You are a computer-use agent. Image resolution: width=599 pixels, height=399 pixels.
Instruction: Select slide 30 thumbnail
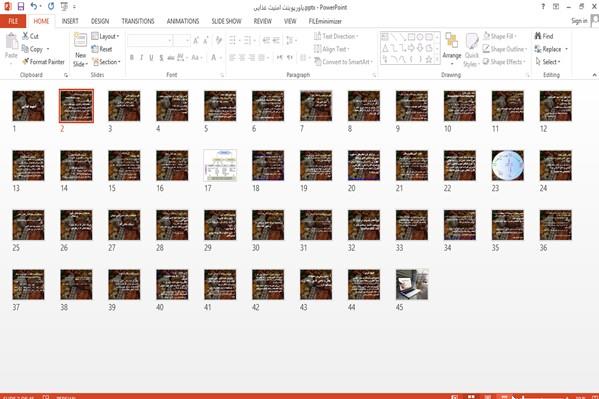click(268, 225)
